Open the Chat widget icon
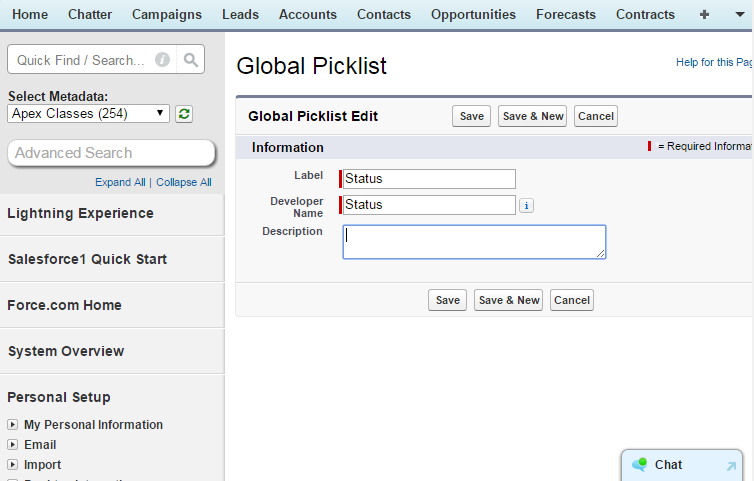 point(640,465)
